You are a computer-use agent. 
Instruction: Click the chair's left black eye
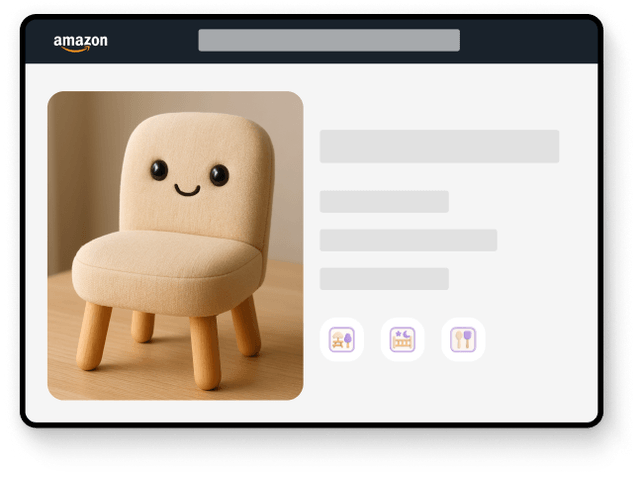coord(159,170)
